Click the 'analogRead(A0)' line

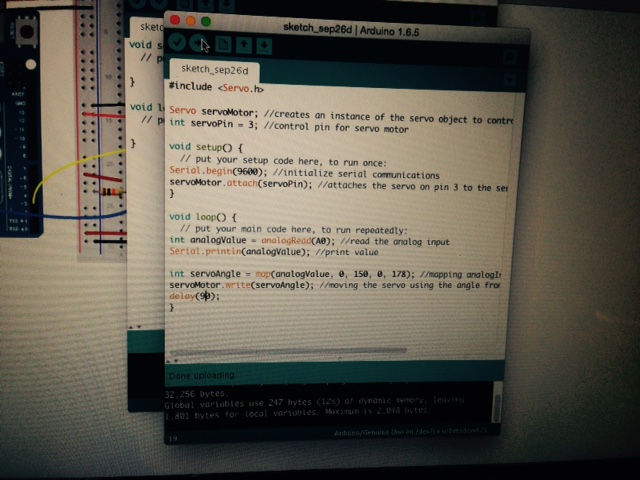pyautogui.click(x=309, y=241)
